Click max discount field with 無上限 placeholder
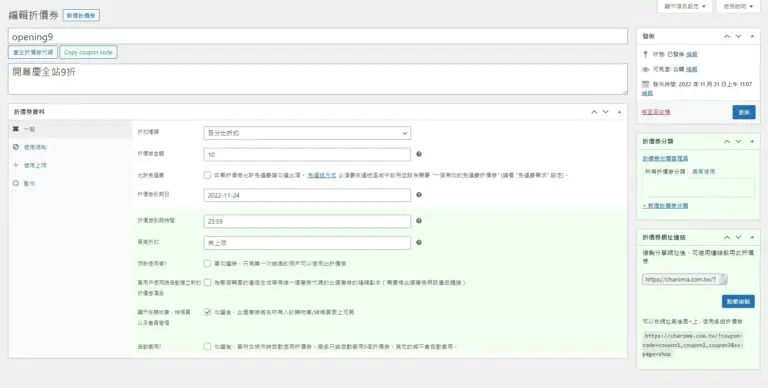Screen dimensions: 768x388 click(x=307, y=242)
